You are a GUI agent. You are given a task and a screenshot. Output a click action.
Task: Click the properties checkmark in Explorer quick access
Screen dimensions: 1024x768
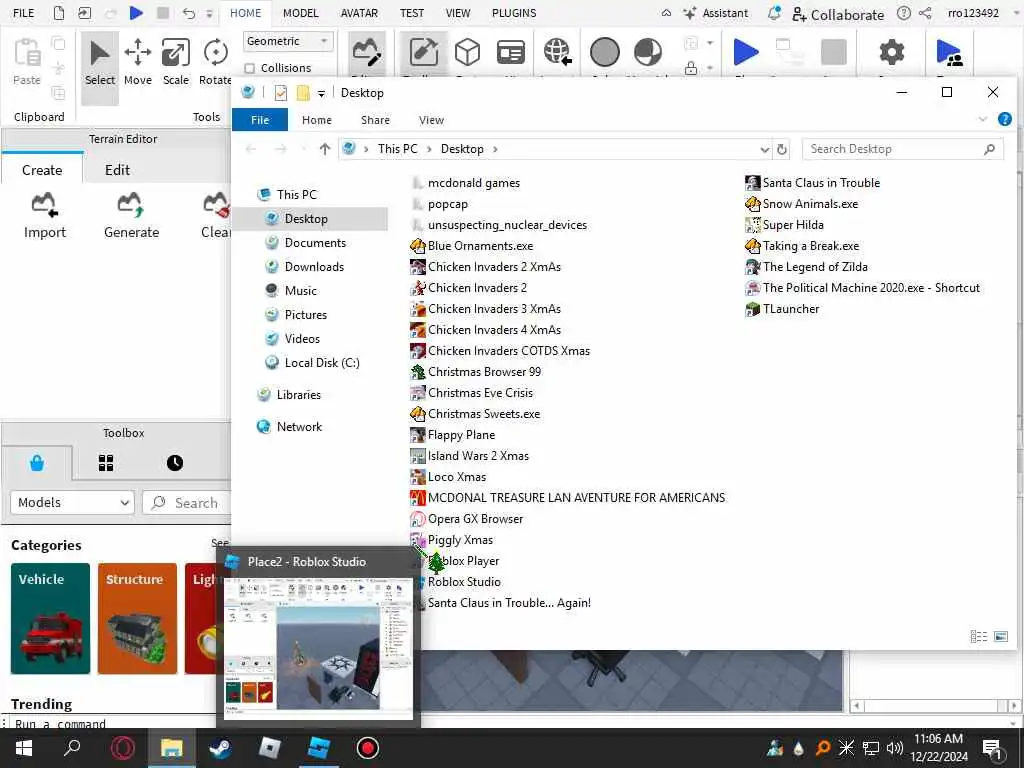pos(281,93)
